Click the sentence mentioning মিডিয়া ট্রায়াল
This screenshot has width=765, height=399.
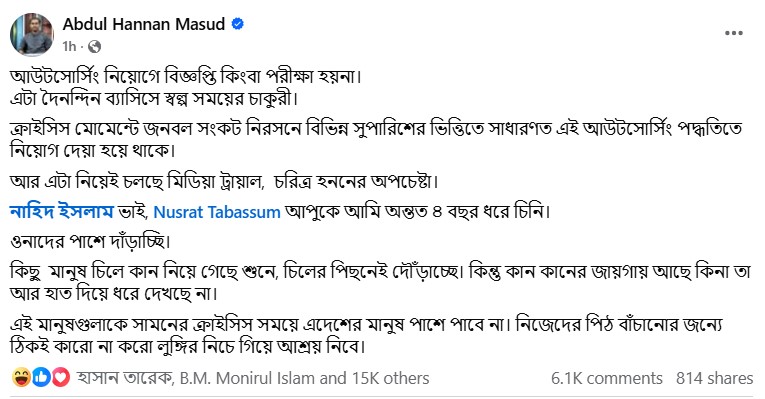[x=224, y=181]
